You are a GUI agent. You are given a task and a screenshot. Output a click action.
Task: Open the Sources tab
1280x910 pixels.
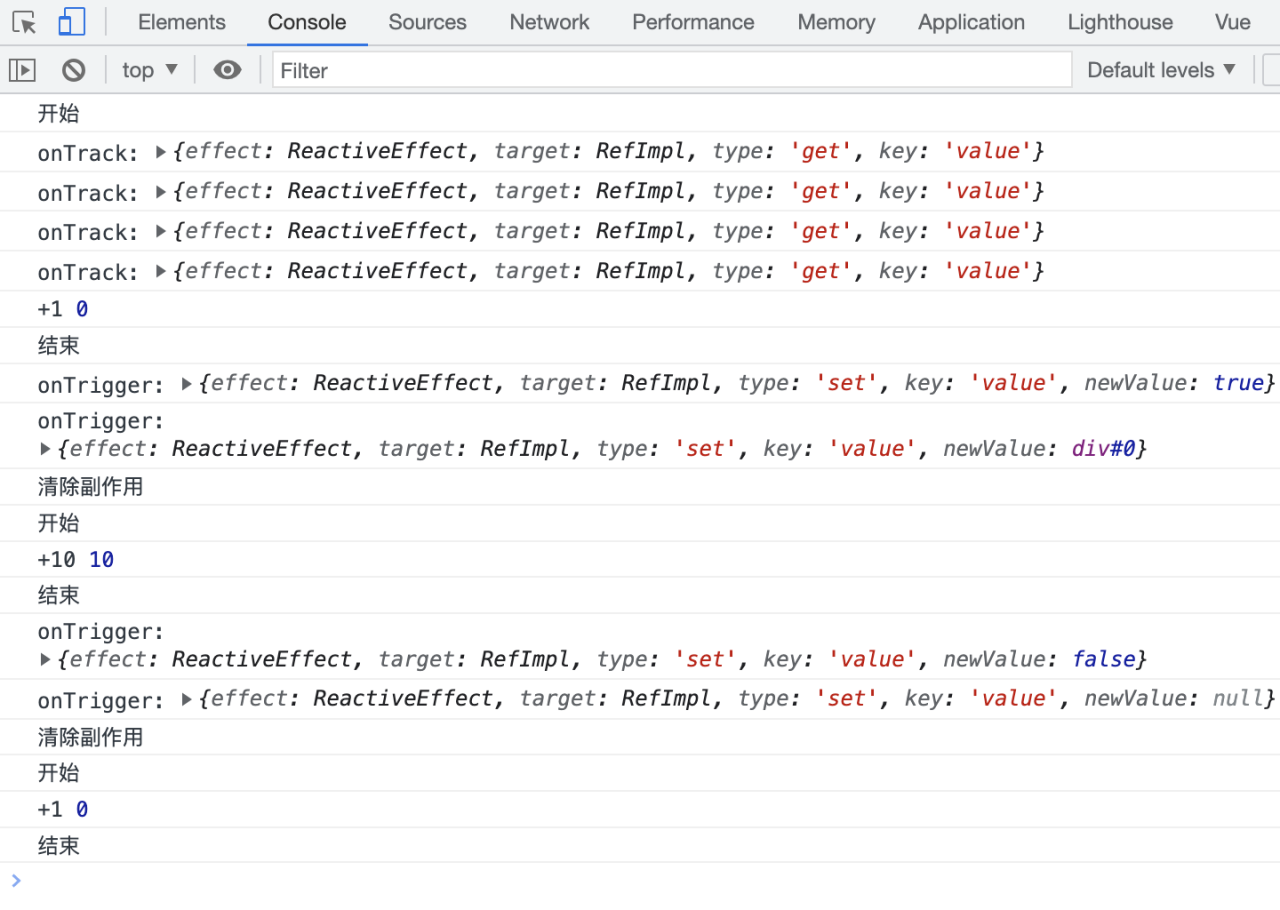coord(427,22)
